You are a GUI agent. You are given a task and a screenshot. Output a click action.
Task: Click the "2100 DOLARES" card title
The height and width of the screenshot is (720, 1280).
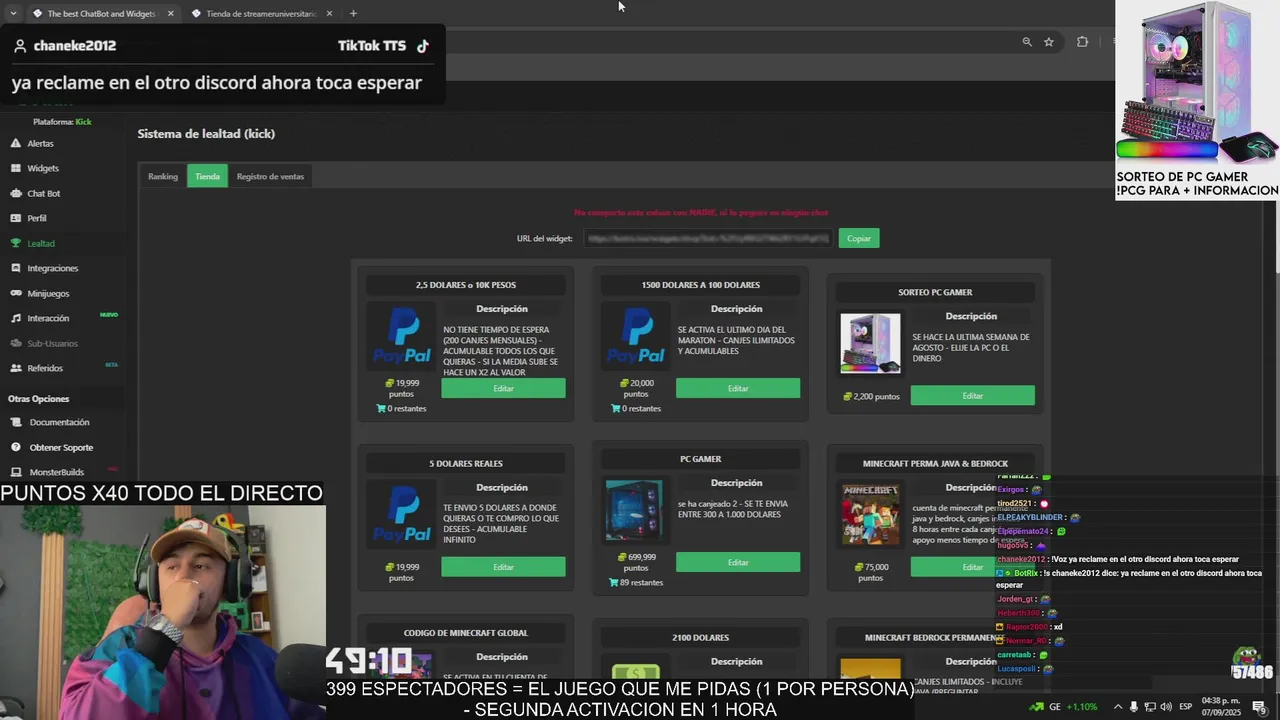[700, 637]
